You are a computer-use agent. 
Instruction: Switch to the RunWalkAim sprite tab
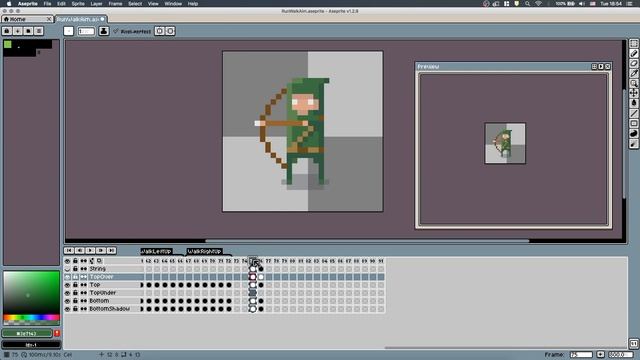(81, 19)
